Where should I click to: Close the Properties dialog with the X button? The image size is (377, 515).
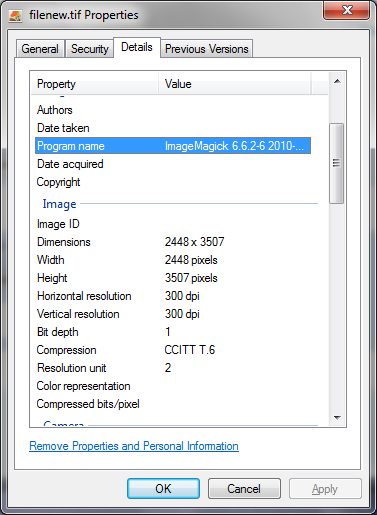coord(346,10)
